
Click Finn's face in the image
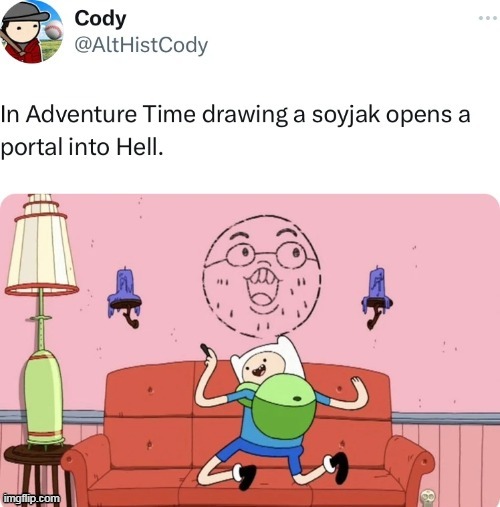point(262,366)
